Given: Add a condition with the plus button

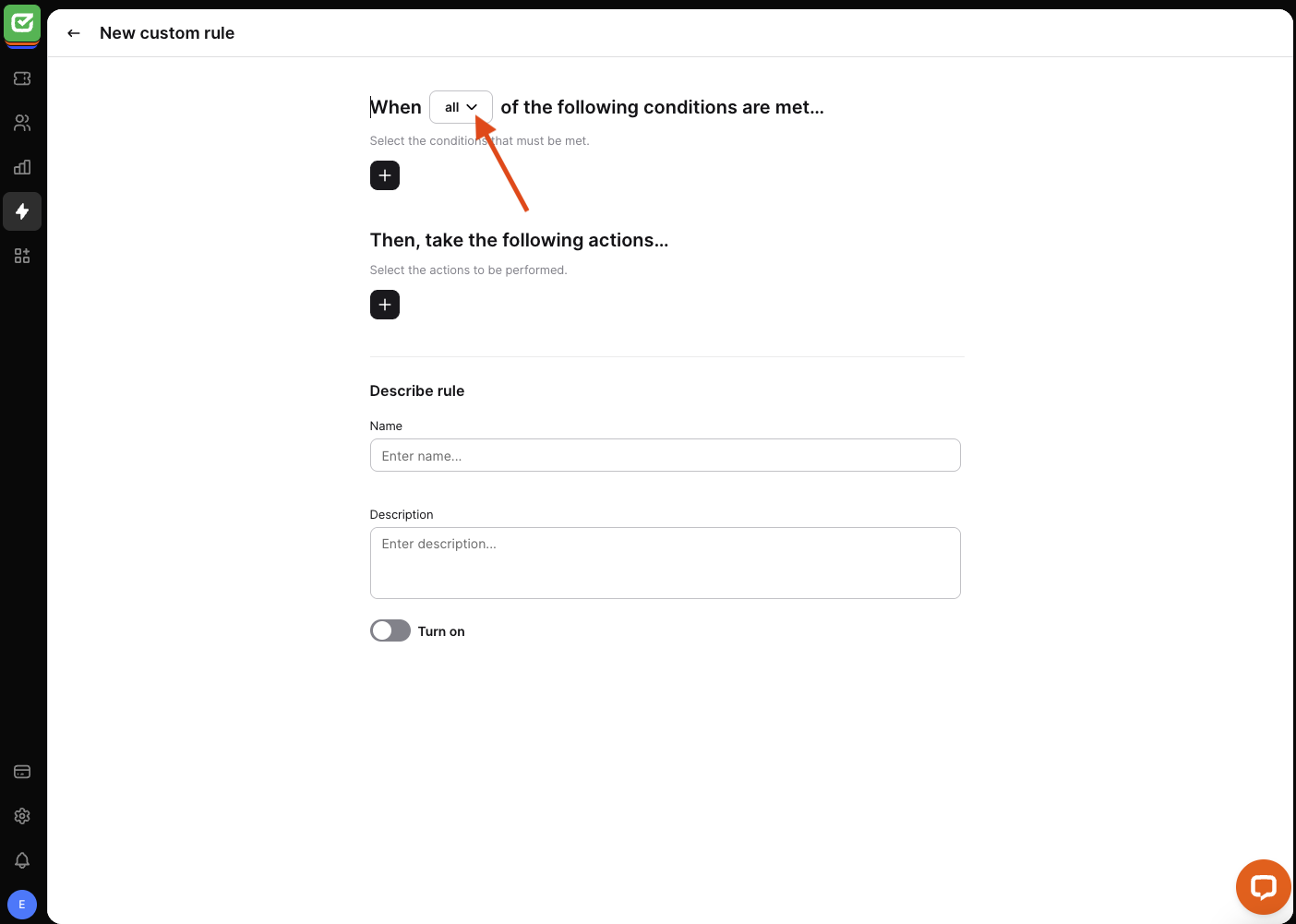Looking at the screenshot, I should tap(385, 175).
